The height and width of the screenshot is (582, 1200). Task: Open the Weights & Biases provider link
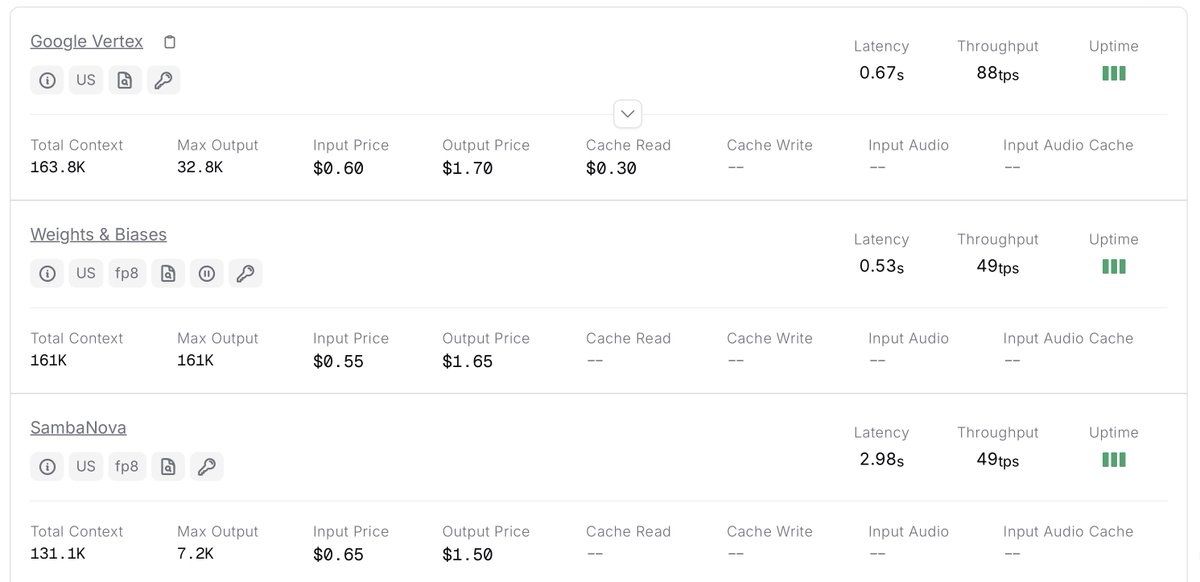98,234
